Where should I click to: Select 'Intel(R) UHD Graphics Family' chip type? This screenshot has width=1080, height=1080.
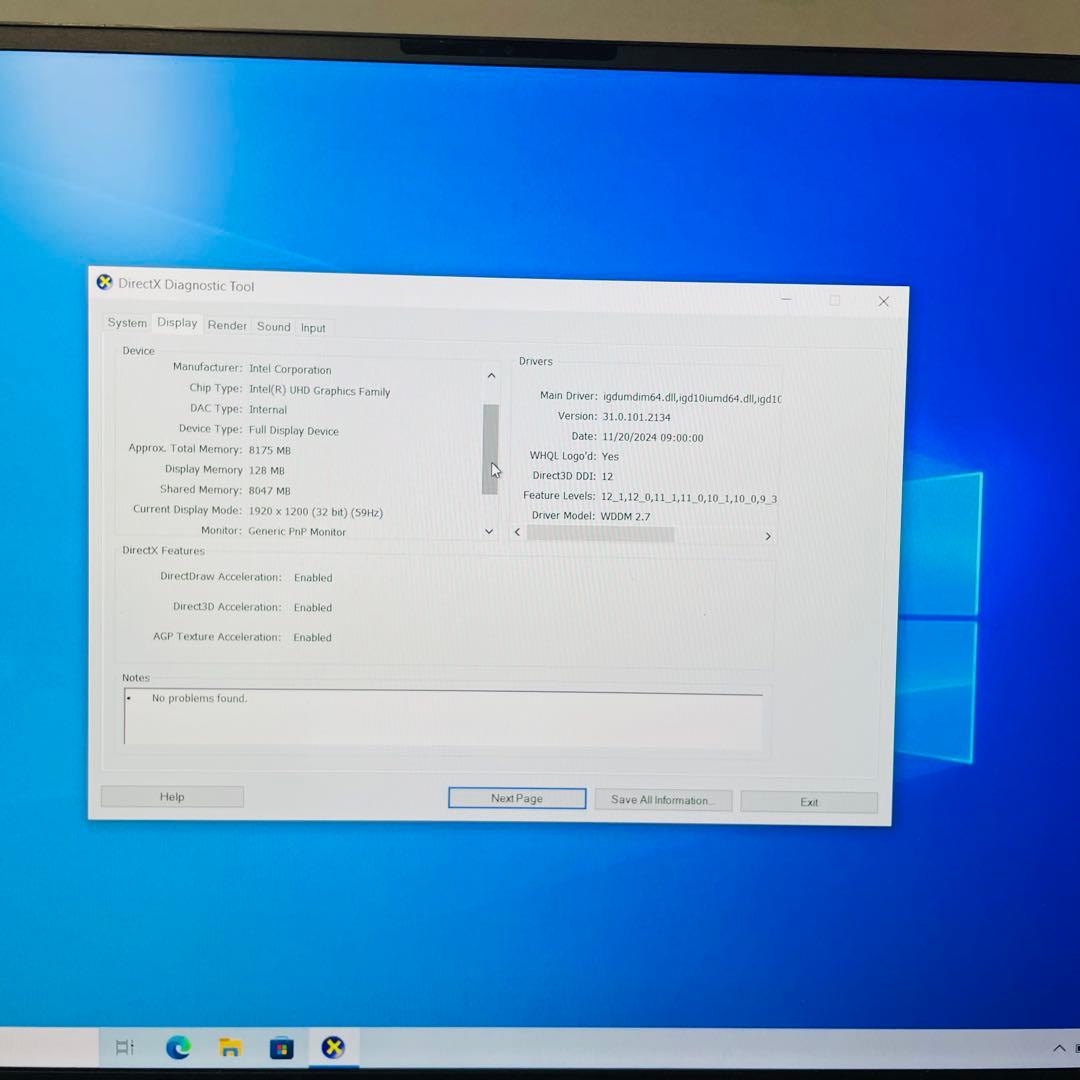coord(320,391)
